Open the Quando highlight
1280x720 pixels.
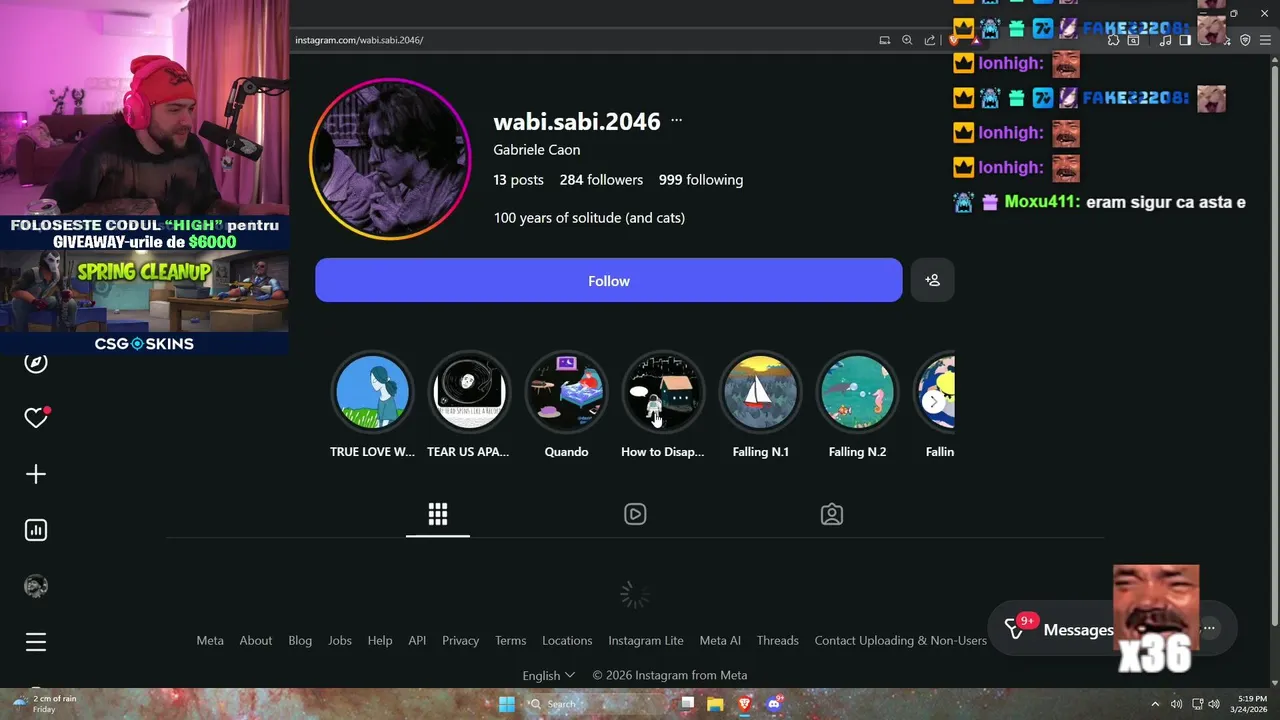coord(566,404)
